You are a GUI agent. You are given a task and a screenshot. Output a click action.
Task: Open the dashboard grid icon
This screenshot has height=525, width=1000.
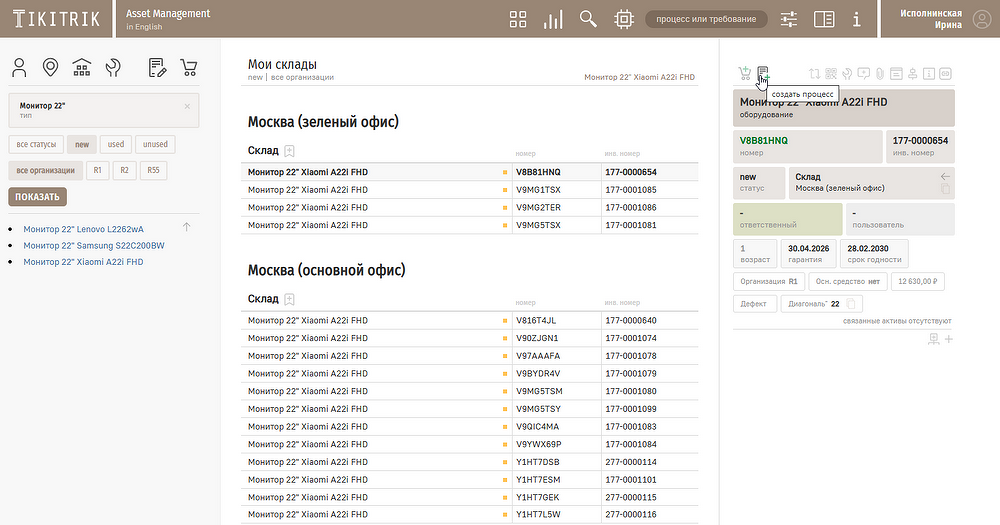[x=518, y=20]
